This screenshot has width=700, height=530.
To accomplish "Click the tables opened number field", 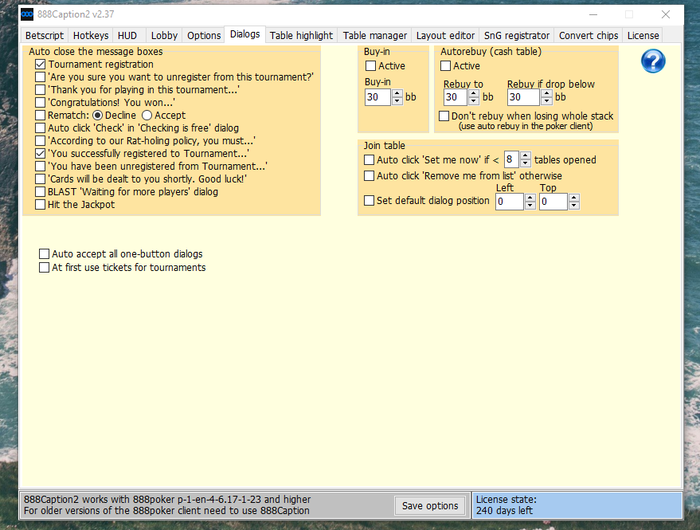I will click(511, 159).
